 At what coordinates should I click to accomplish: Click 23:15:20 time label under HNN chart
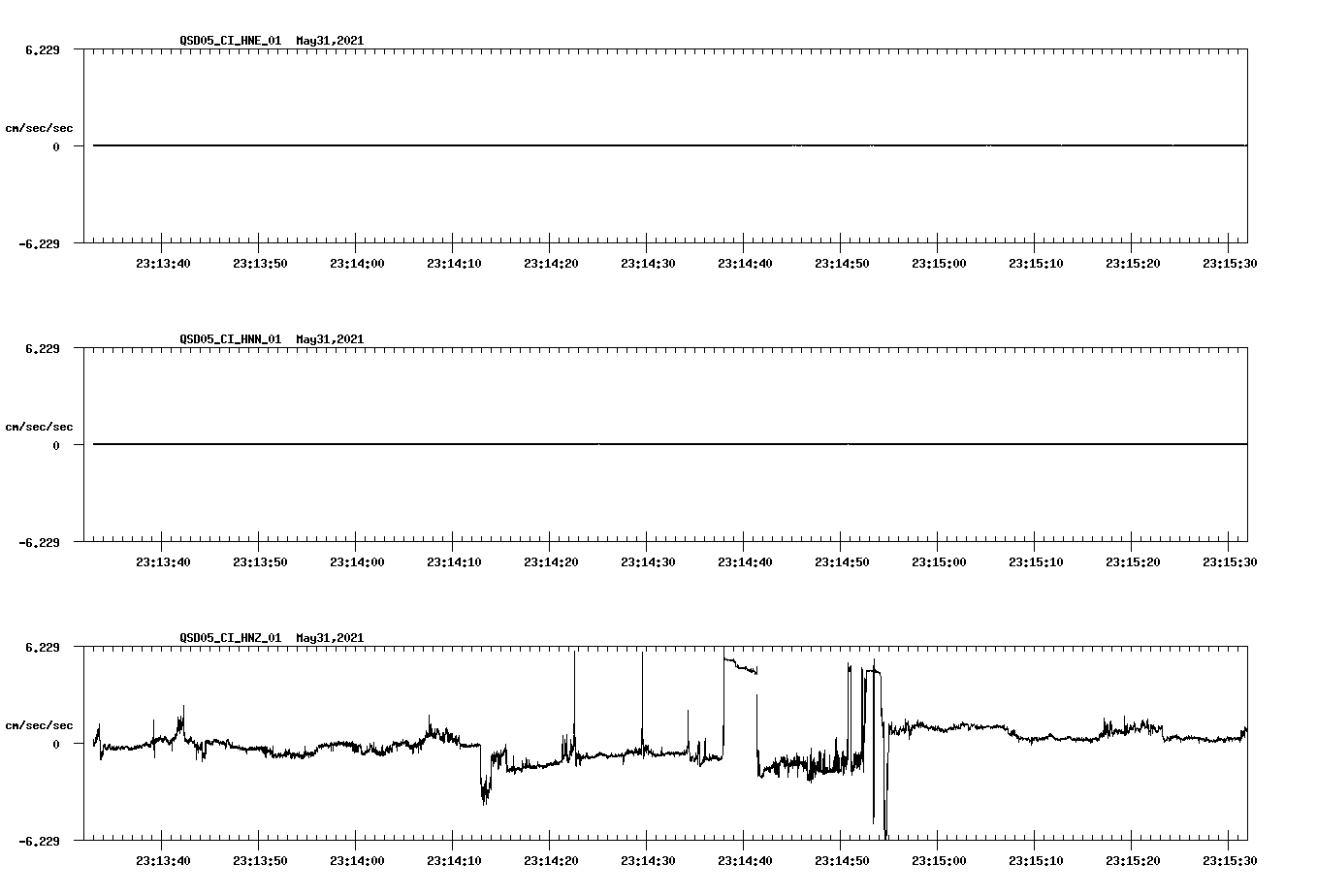[x=1133, y=562]
